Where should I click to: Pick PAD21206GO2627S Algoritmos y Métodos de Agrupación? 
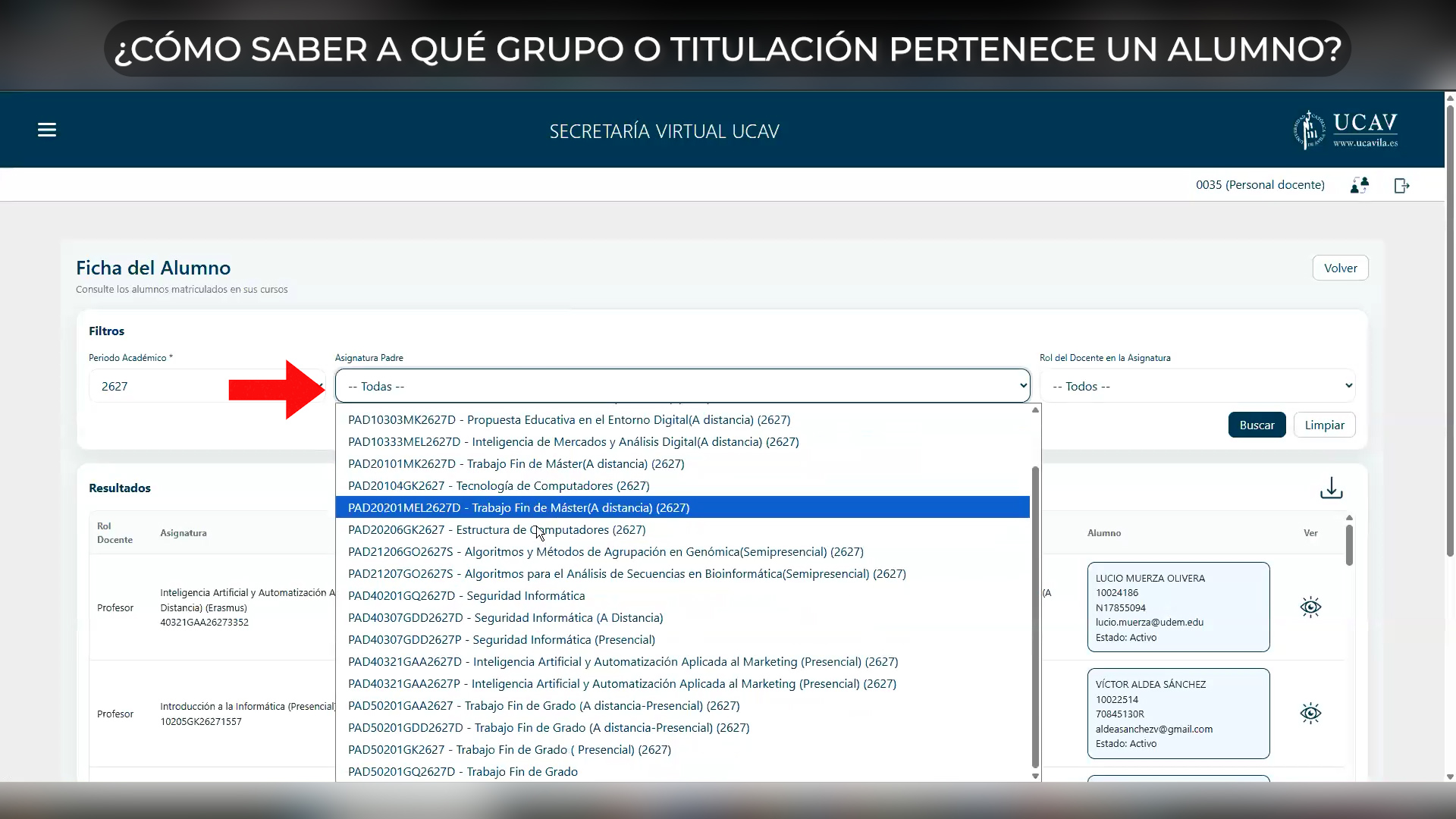pyautogui.click(x=682, y=551)
